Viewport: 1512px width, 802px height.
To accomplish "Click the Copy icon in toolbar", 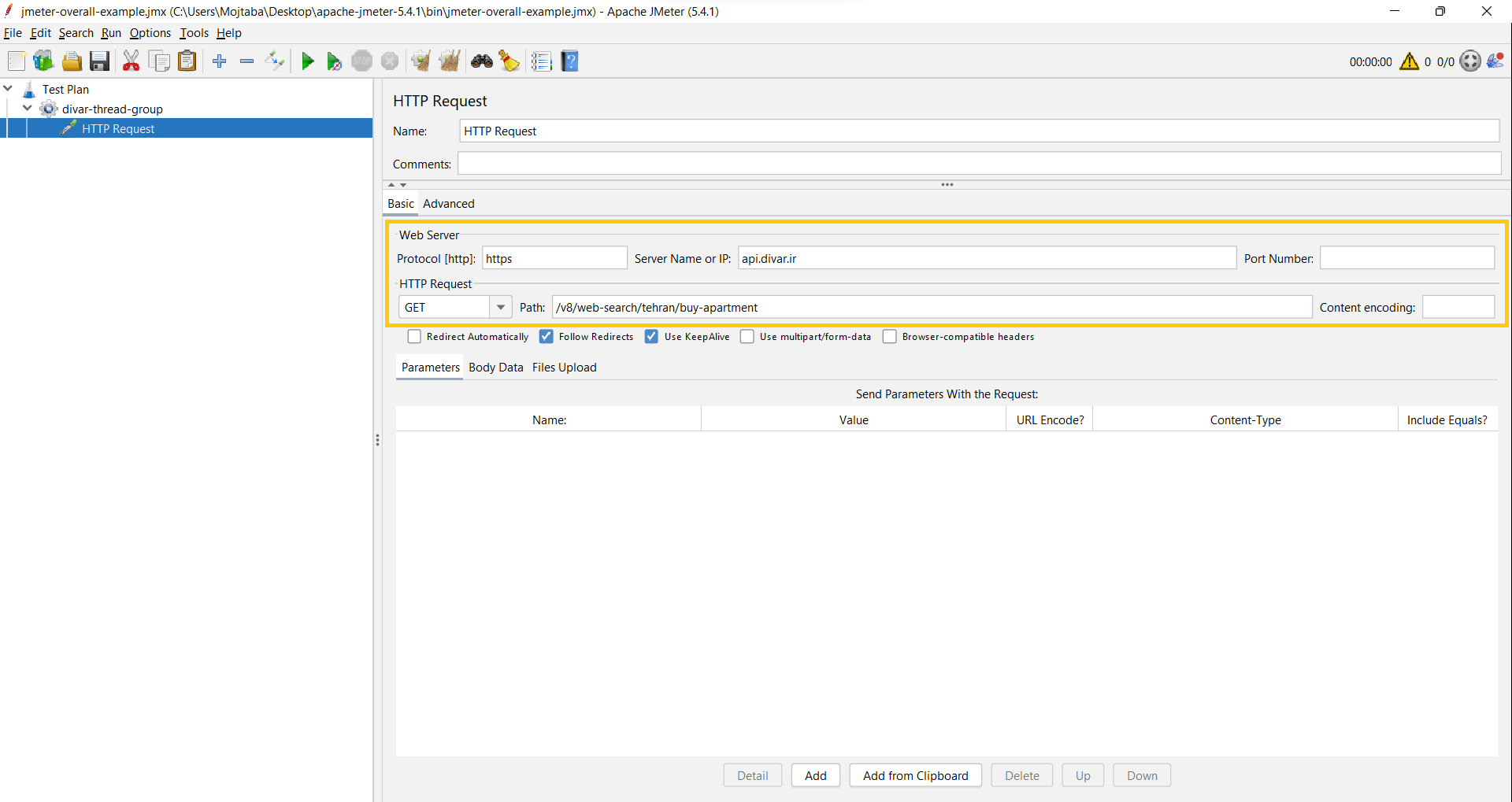I will (159, 61).
